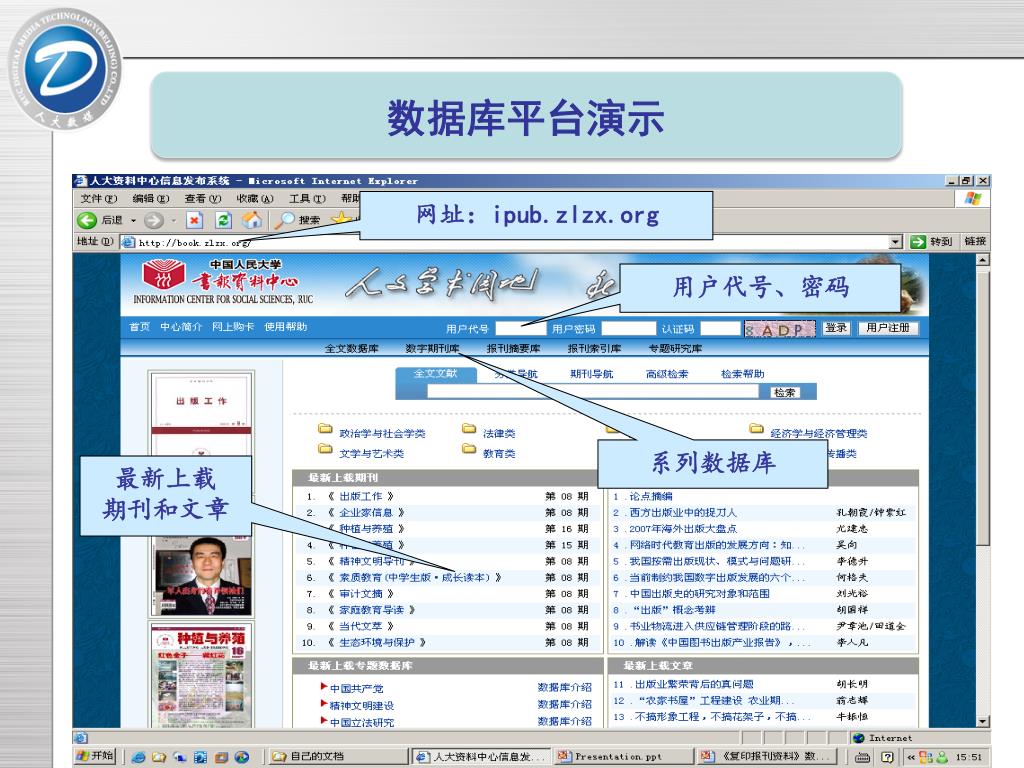
Task: Click the 检索 search button
Action: (784, 392)
